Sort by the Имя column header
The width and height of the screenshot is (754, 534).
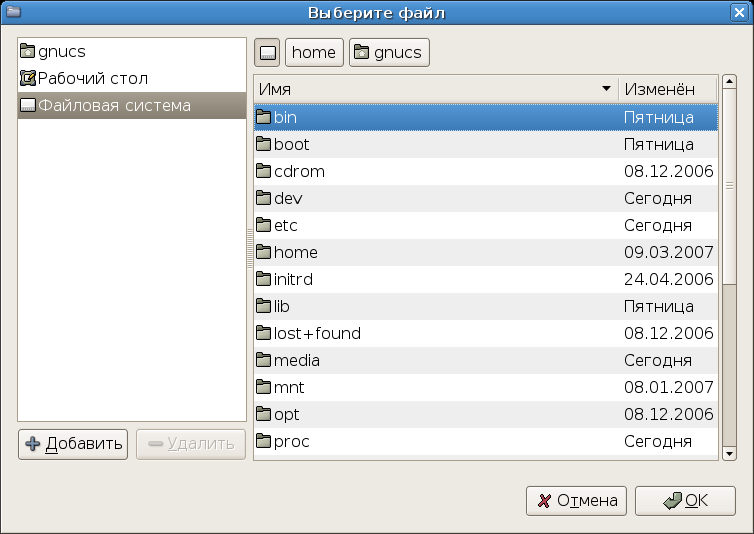pos(420,89)
